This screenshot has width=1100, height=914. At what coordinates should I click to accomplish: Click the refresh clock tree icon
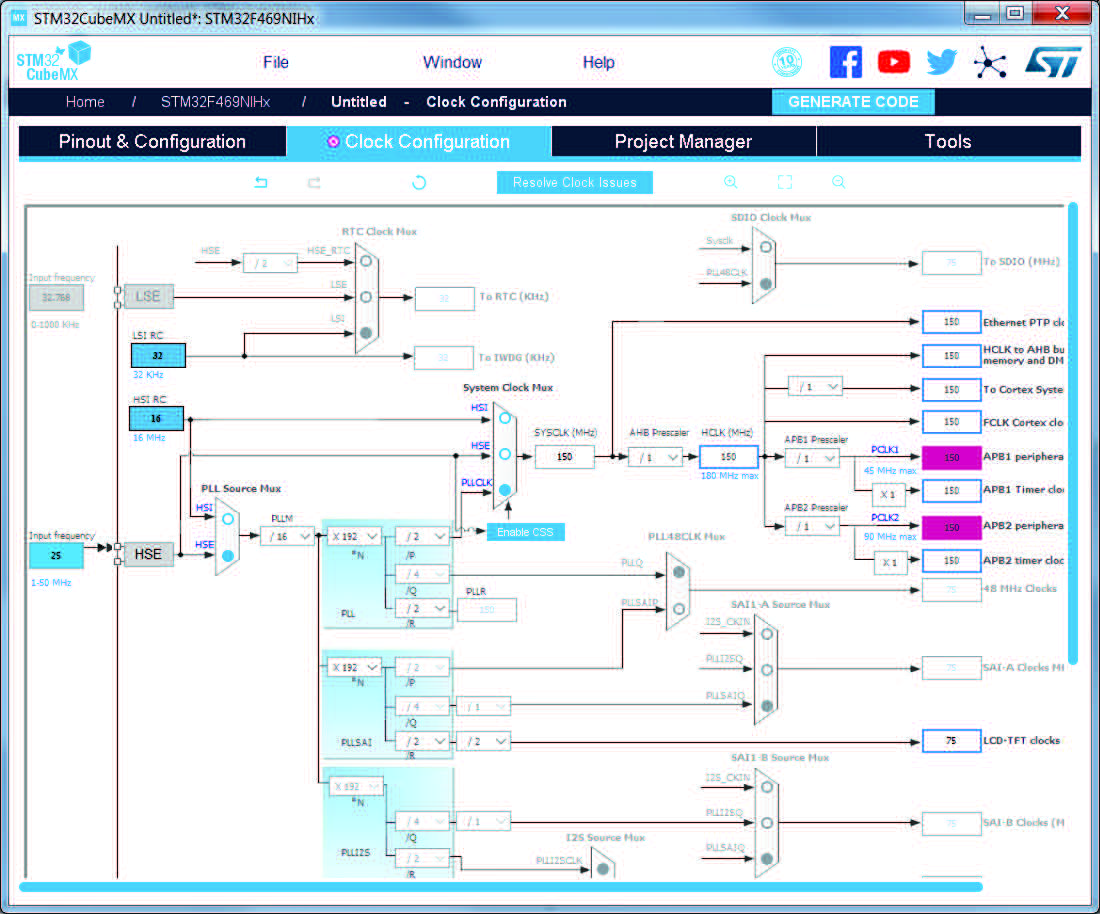coord(419,182)
